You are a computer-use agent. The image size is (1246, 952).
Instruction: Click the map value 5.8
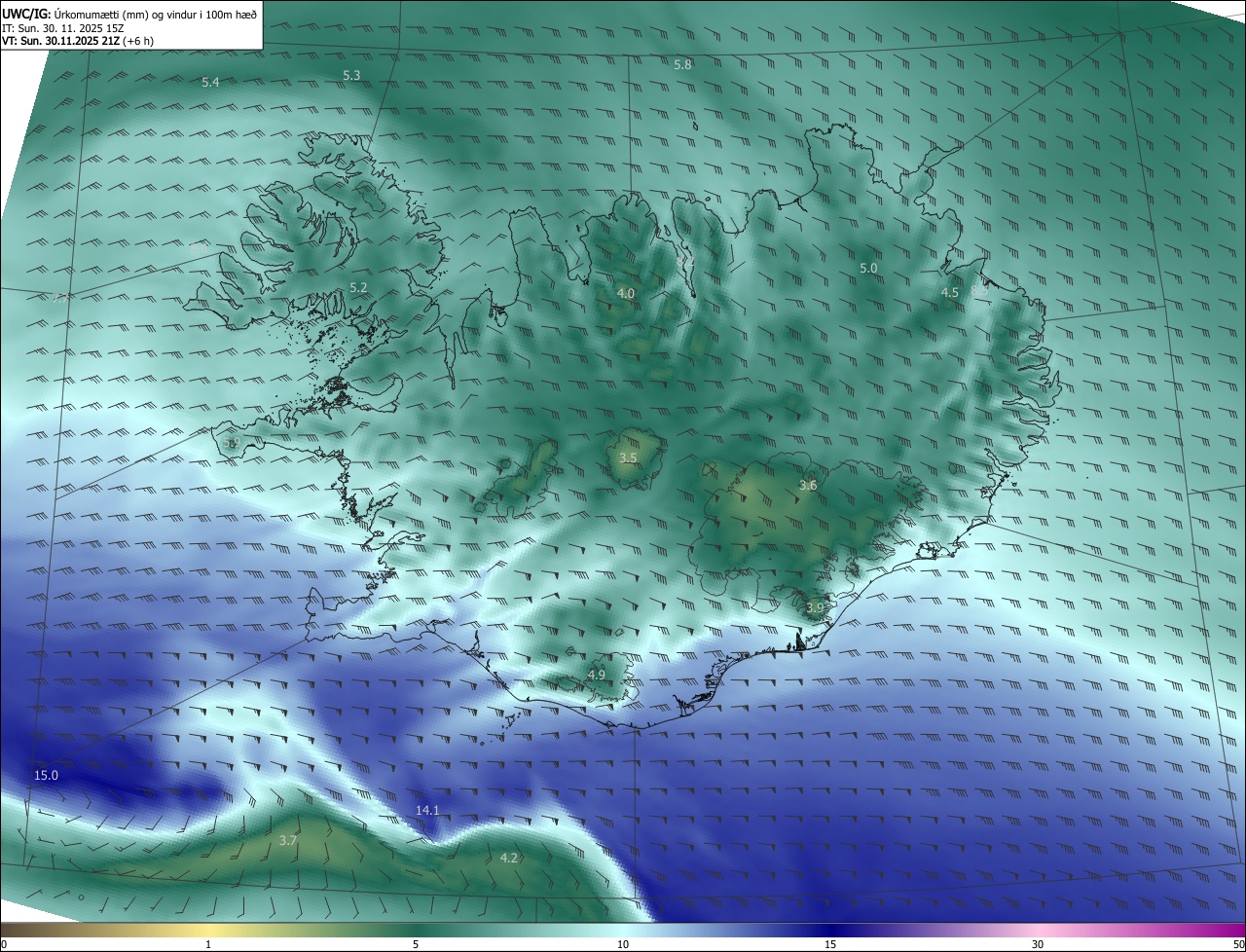point(682,64)
